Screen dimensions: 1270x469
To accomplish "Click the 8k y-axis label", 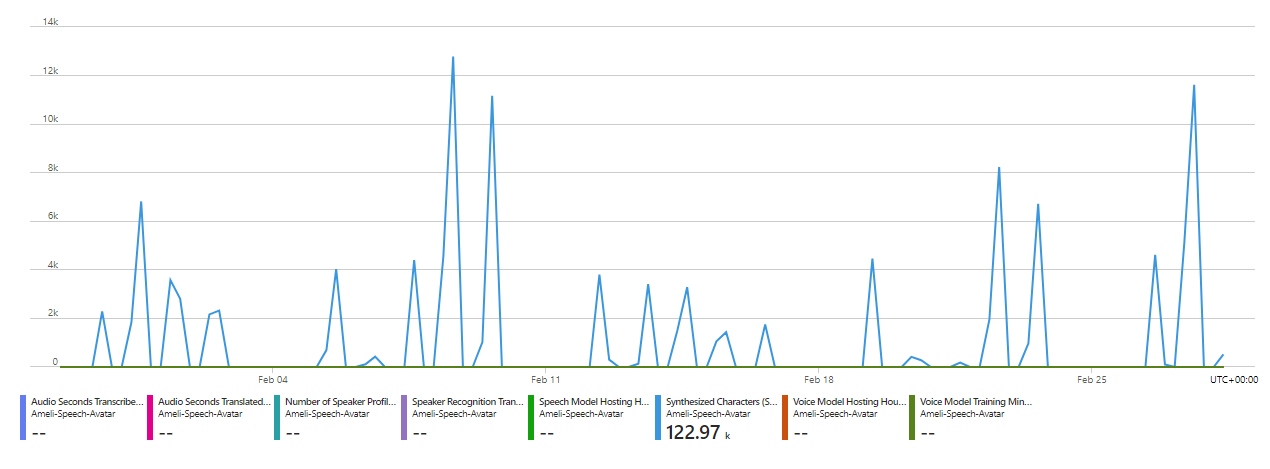I will click(x=54, y=168).
